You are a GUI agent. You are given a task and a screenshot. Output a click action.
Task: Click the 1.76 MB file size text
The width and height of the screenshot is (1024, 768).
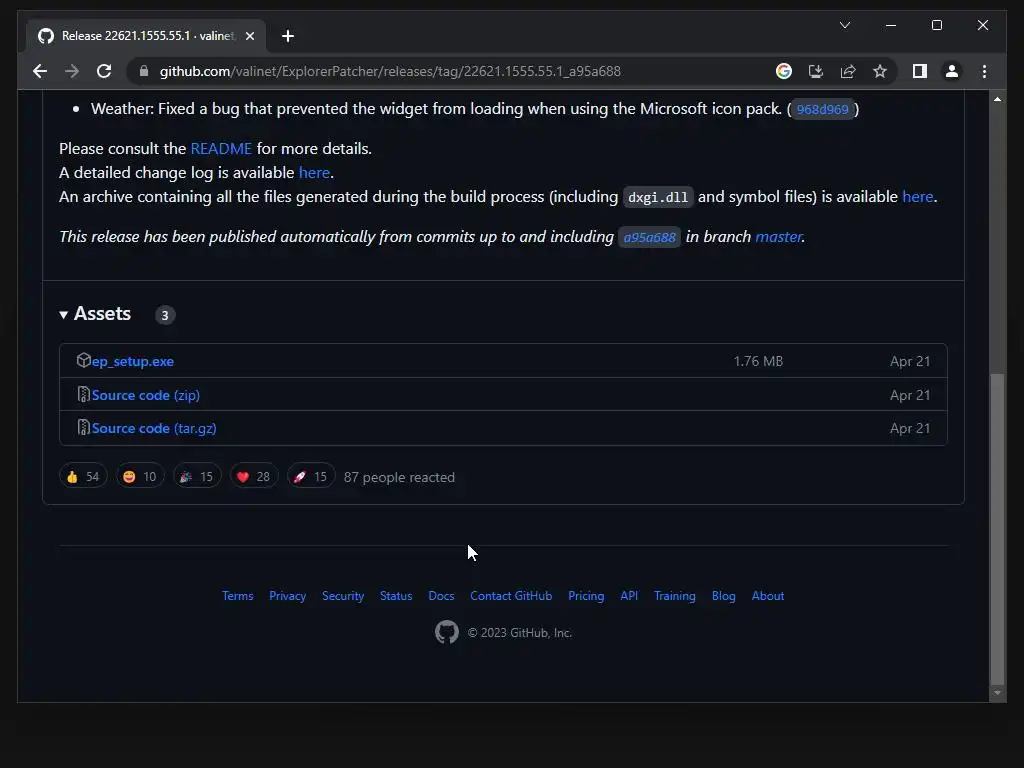(x=758, y=361)
